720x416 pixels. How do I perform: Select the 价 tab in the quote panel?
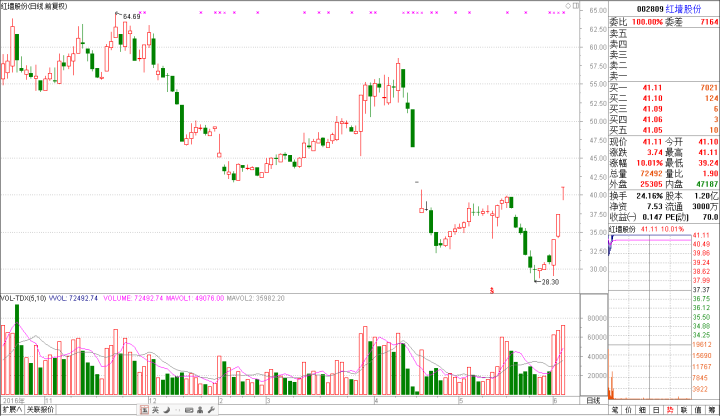point(629,410)
